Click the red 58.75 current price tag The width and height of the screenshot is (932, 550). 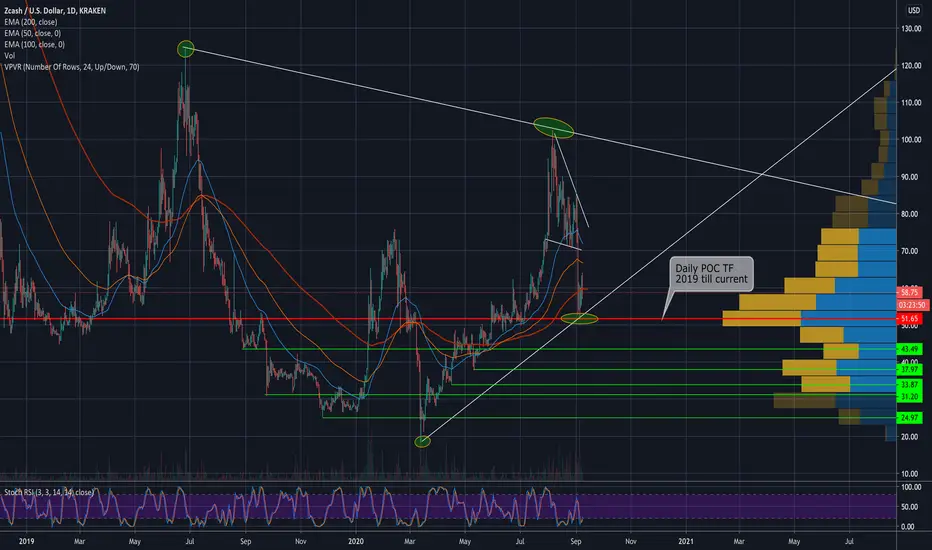tap(909, 293)
